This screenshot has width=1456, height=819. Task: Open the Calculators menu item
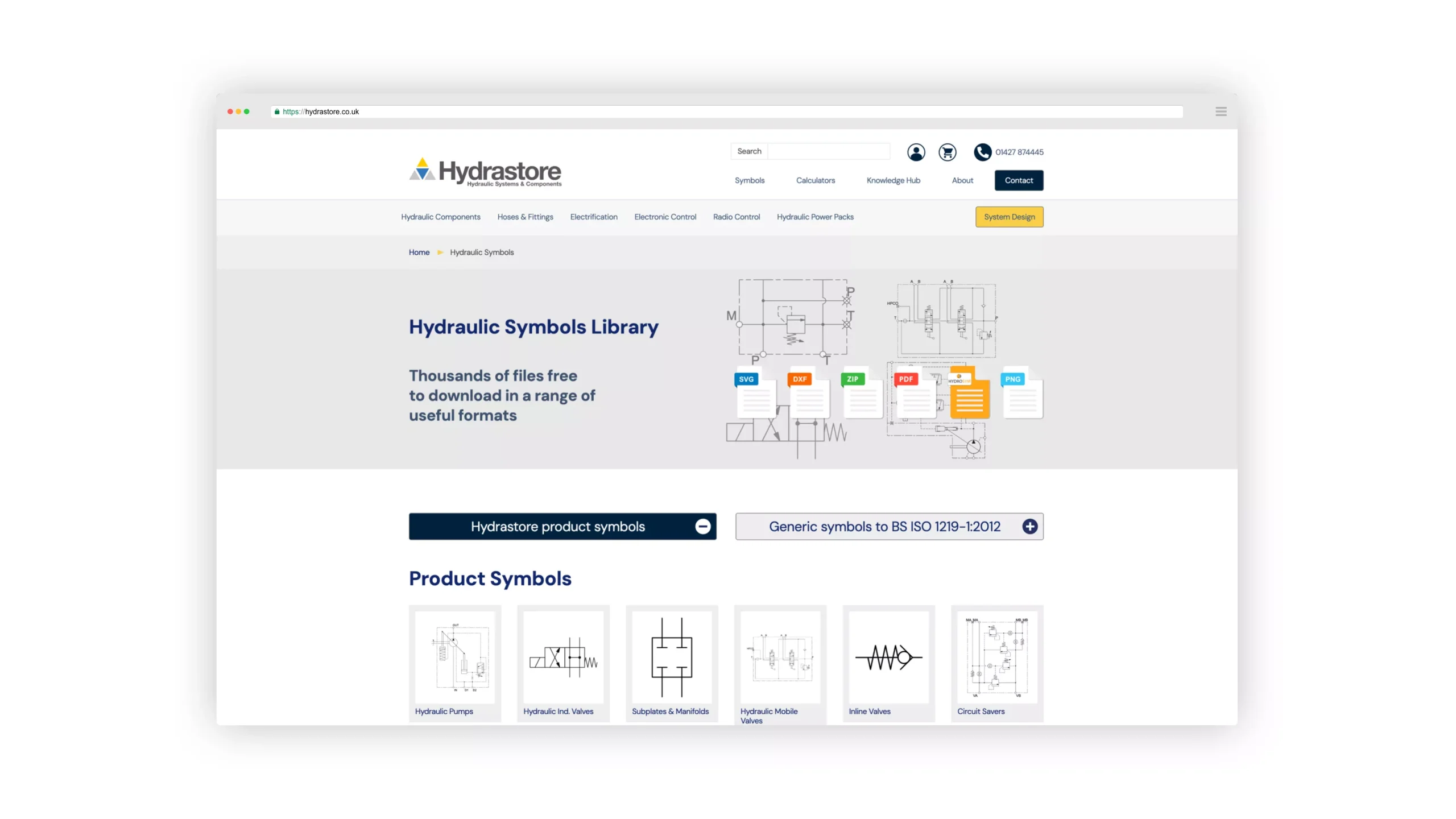(815, 180)
